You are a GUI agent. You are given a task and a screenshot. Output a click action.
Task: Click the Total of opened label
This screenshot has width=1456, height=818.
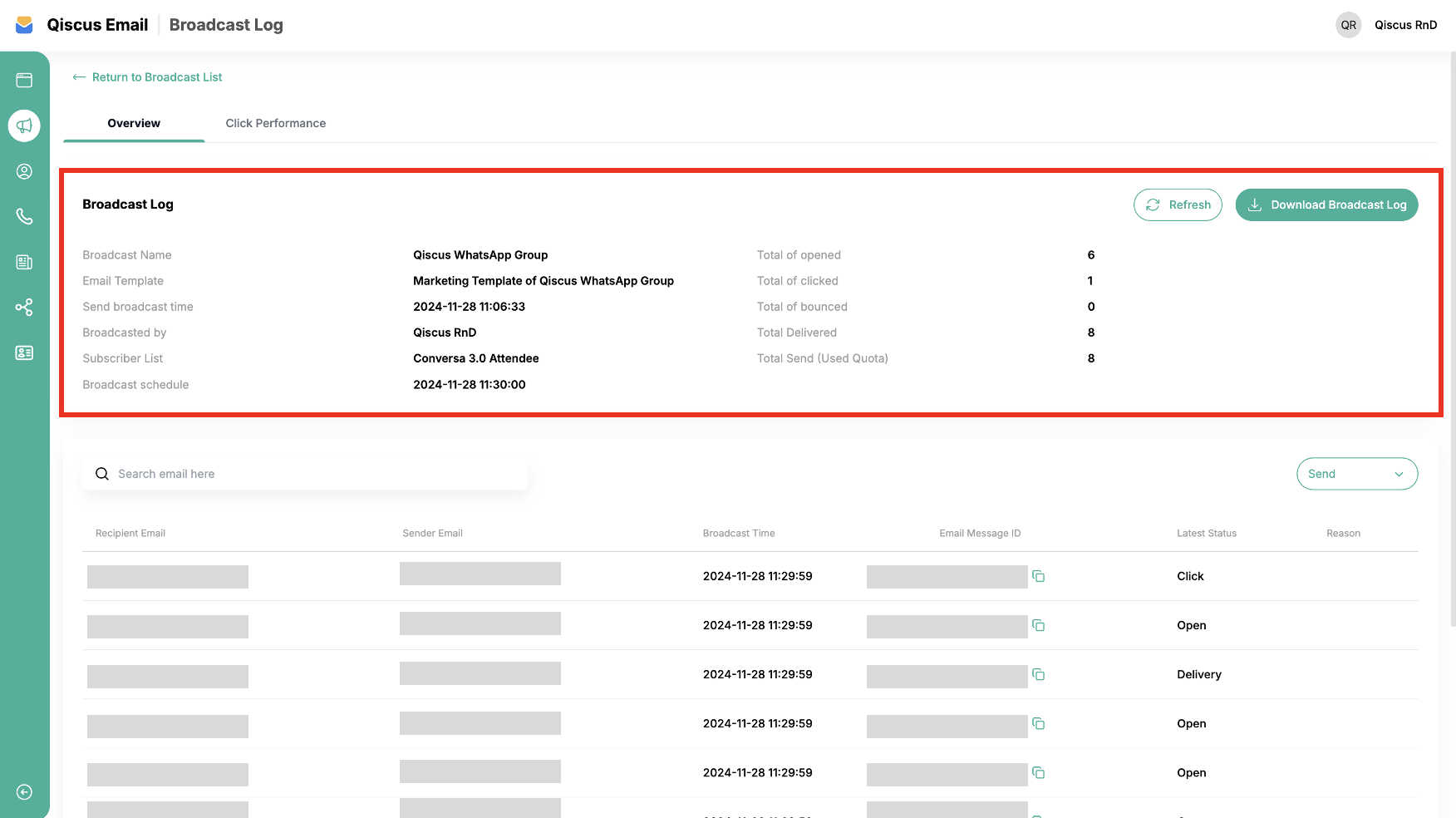(x=799, y=255)
